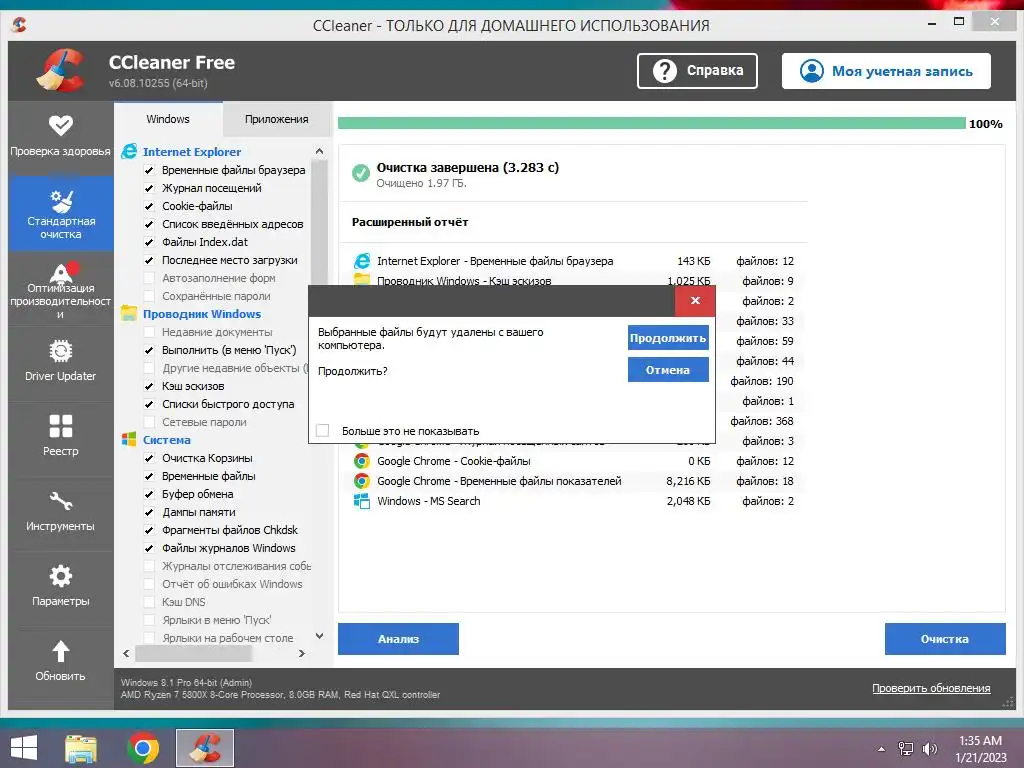Click the Windows - MS Search row icon

(362, 501)
